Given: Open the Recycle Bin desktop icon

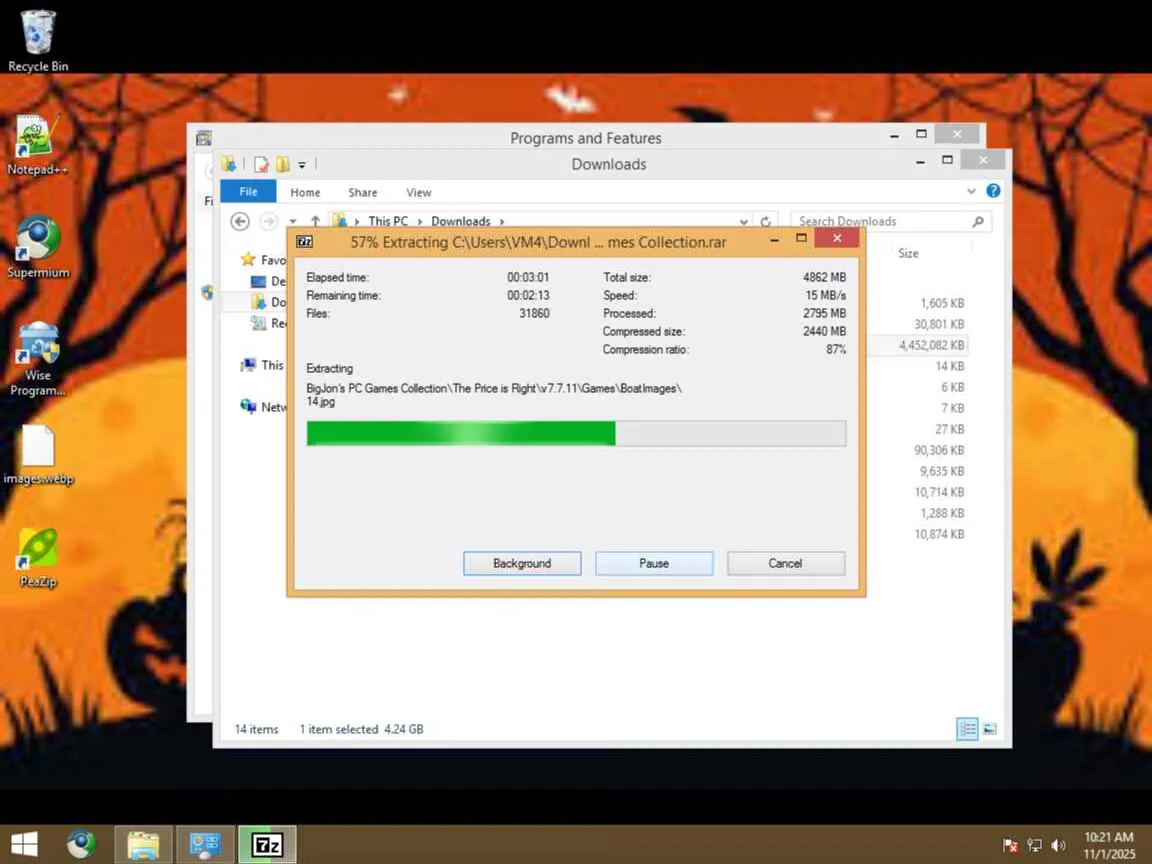Looking at the screenshot, I should pos(37,40).
